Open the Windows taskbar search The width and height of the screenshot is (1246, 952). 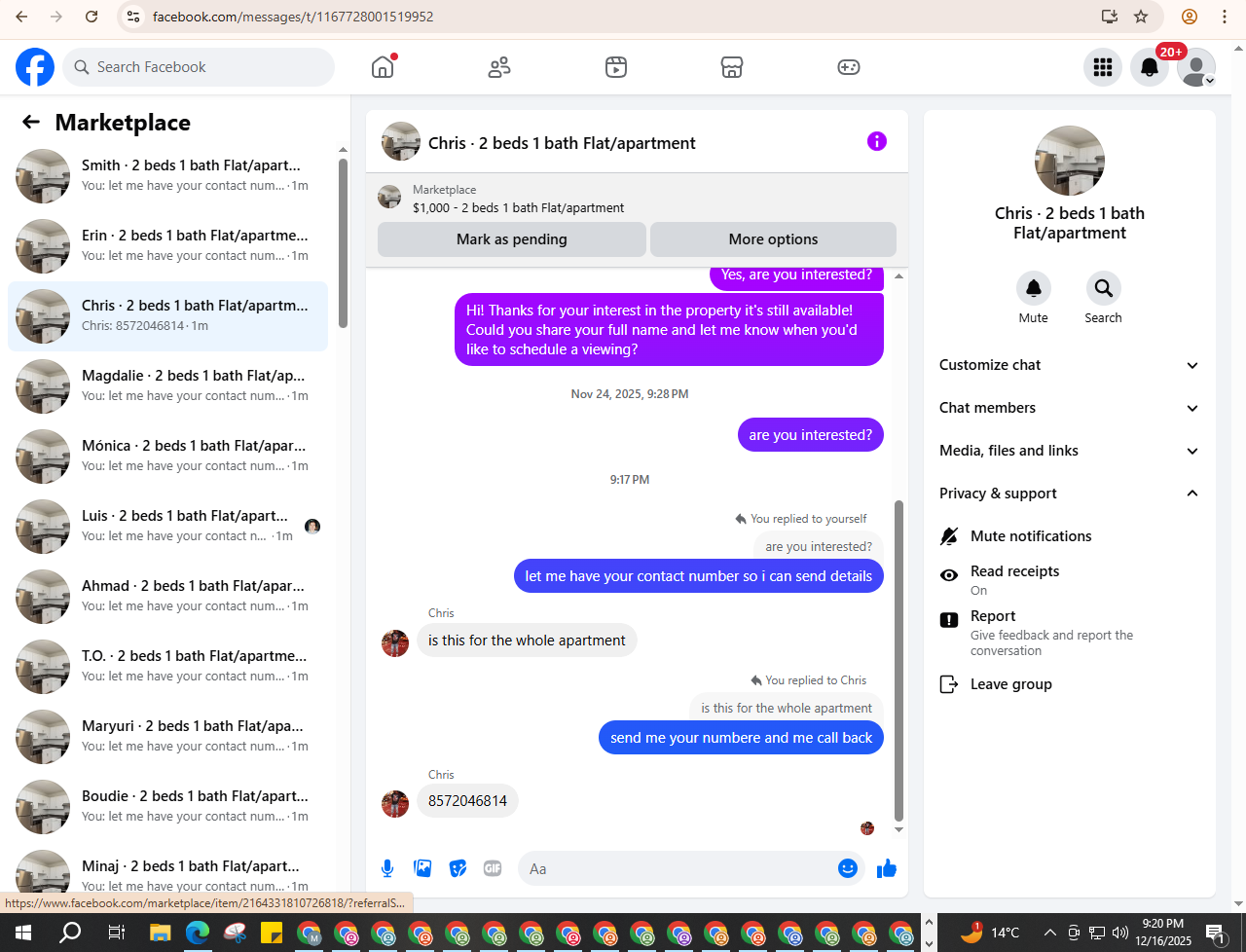[x=70, y=934]
